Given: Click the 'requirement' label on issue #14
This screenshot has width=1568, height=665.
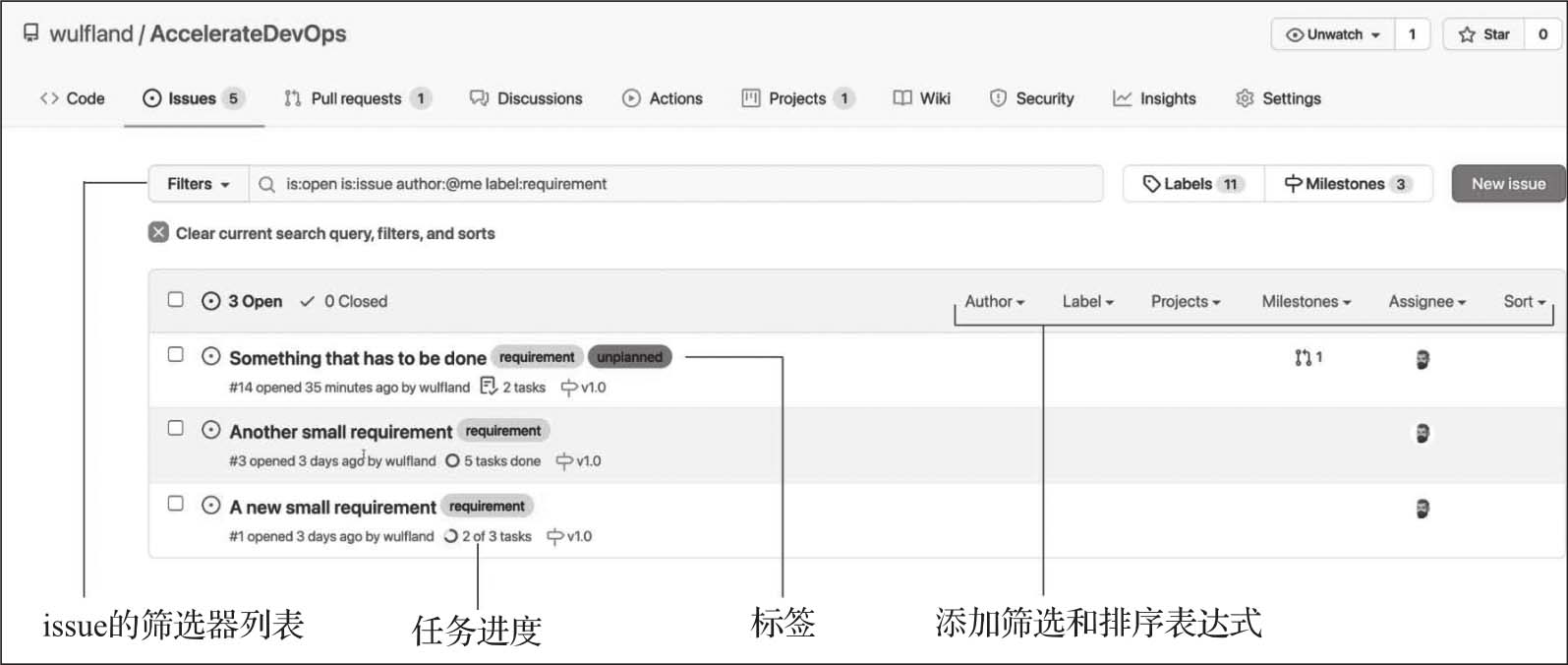Looking at the screenshot, I should click(x=537, y=357).
